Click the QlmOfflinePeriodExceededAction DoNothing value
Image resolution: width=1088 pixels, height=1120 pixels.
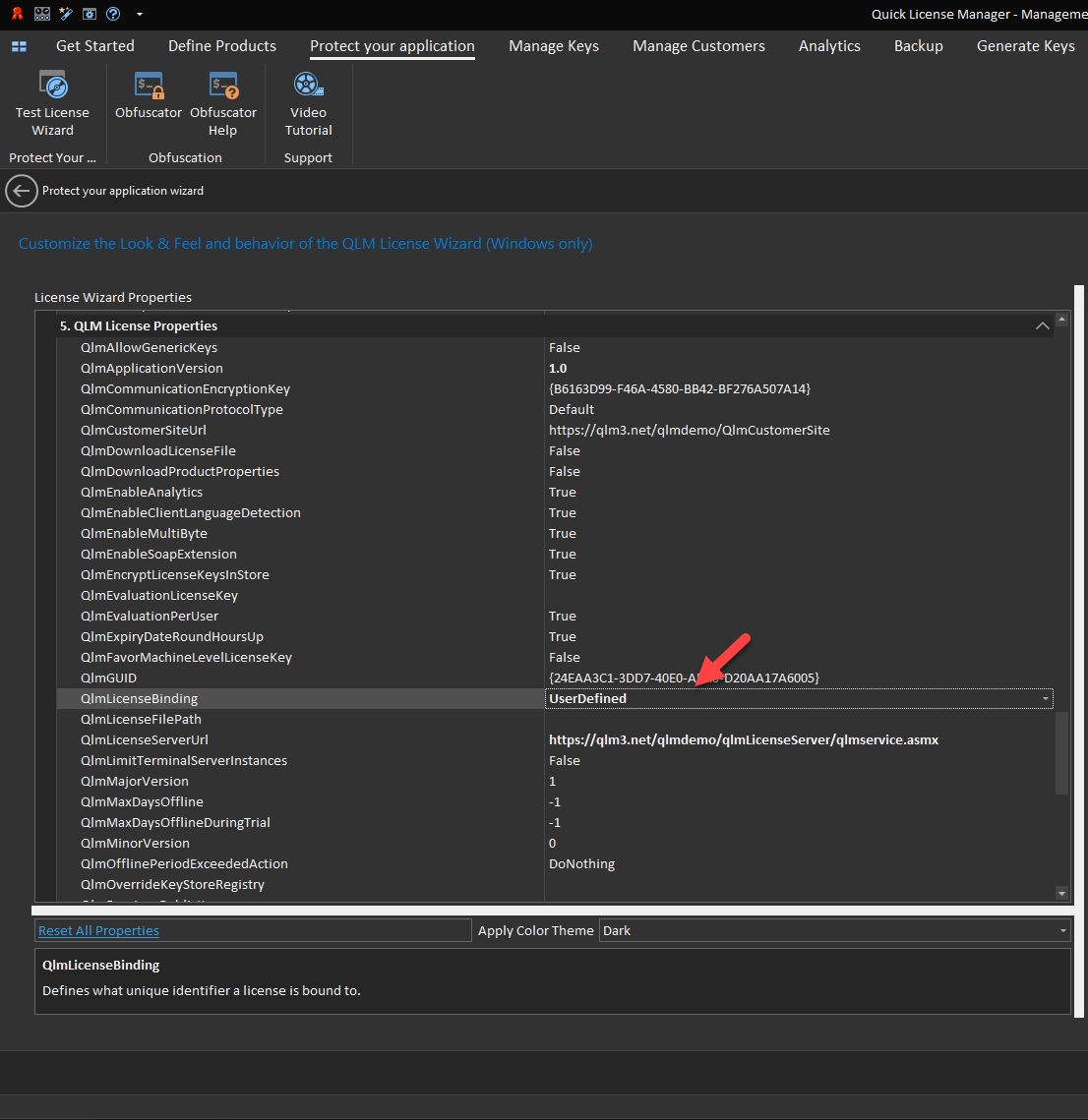(x=581, y=864)
